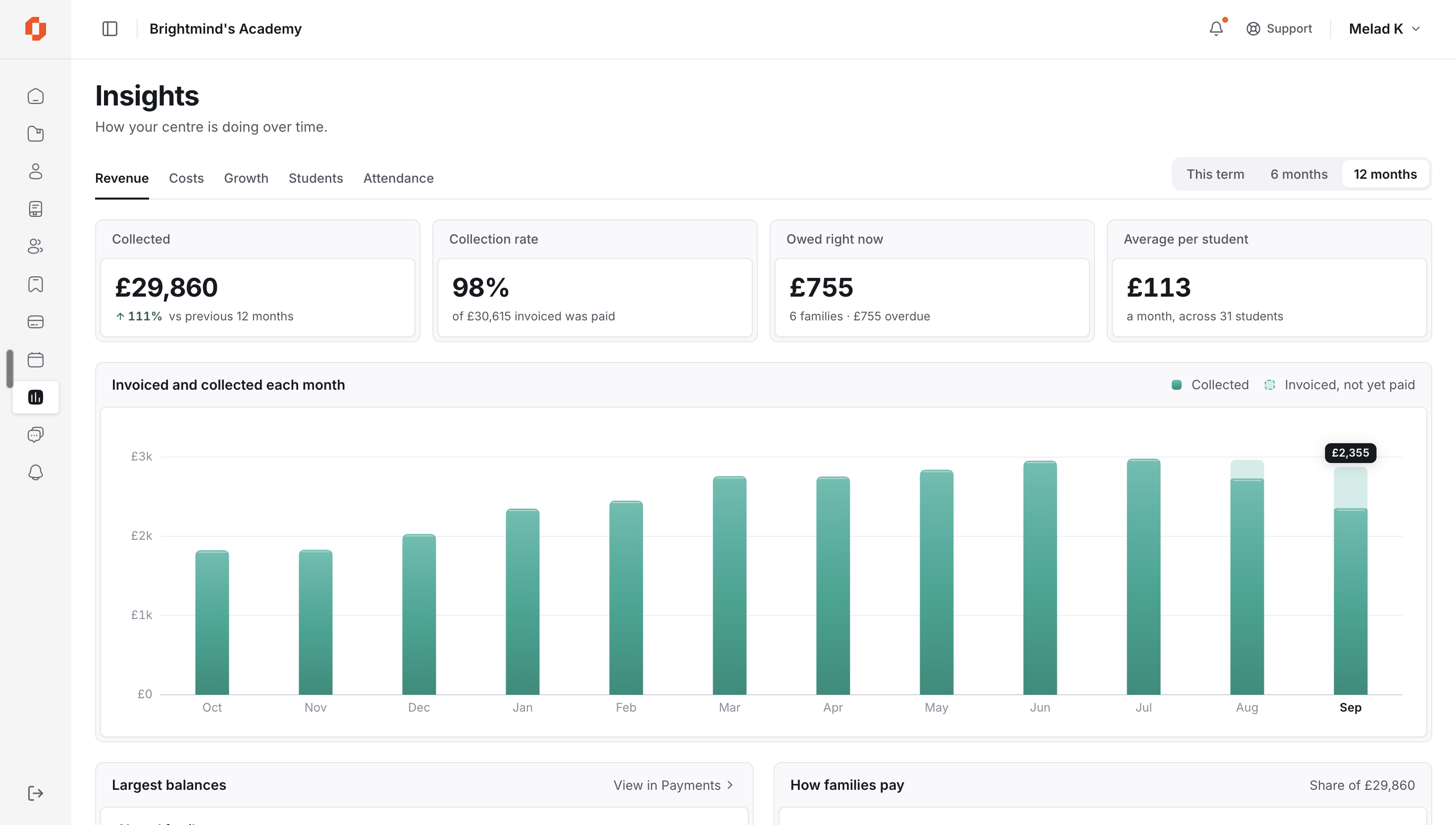Toggle the sidebar panel icon
This screenshot has width=1456, height=825.
(110, 29)
